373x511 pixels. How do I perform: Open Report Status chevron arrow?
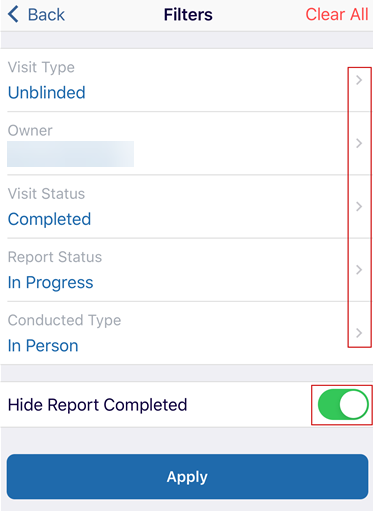359,270
